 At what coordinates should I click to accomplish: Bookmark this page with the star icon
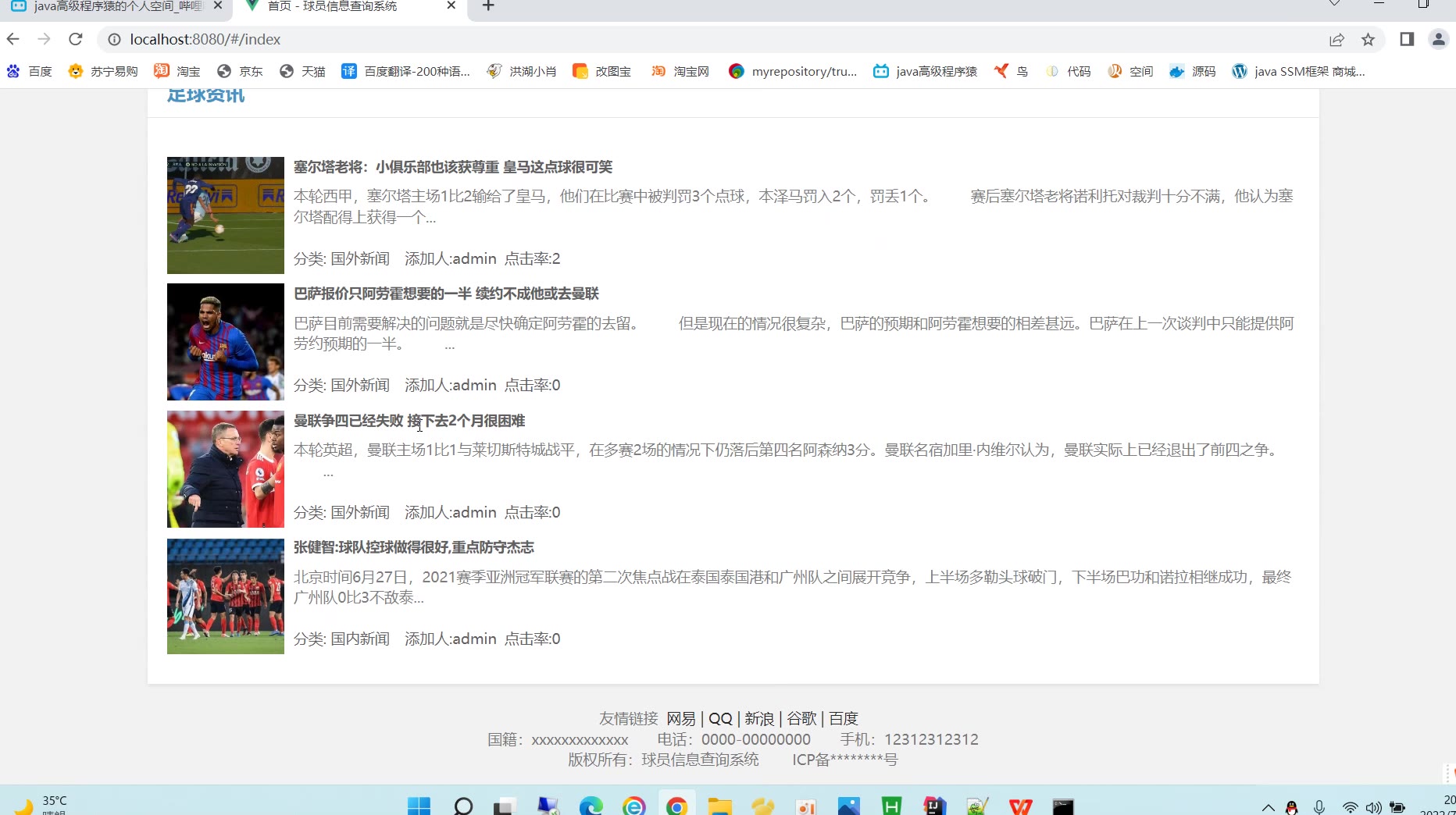tap(1368, 39)
